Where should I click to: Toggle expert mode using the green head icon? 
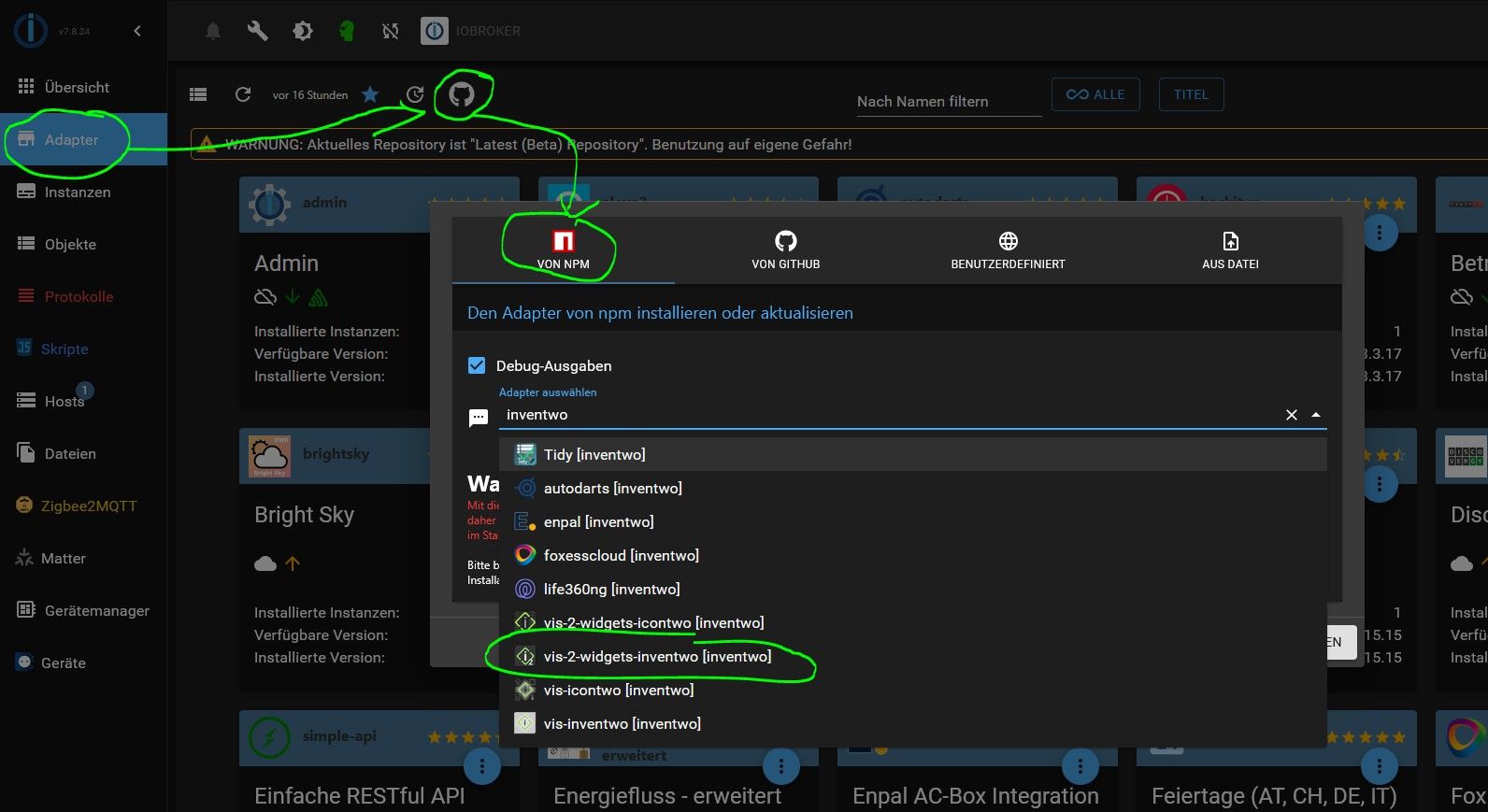click(347, 31)
